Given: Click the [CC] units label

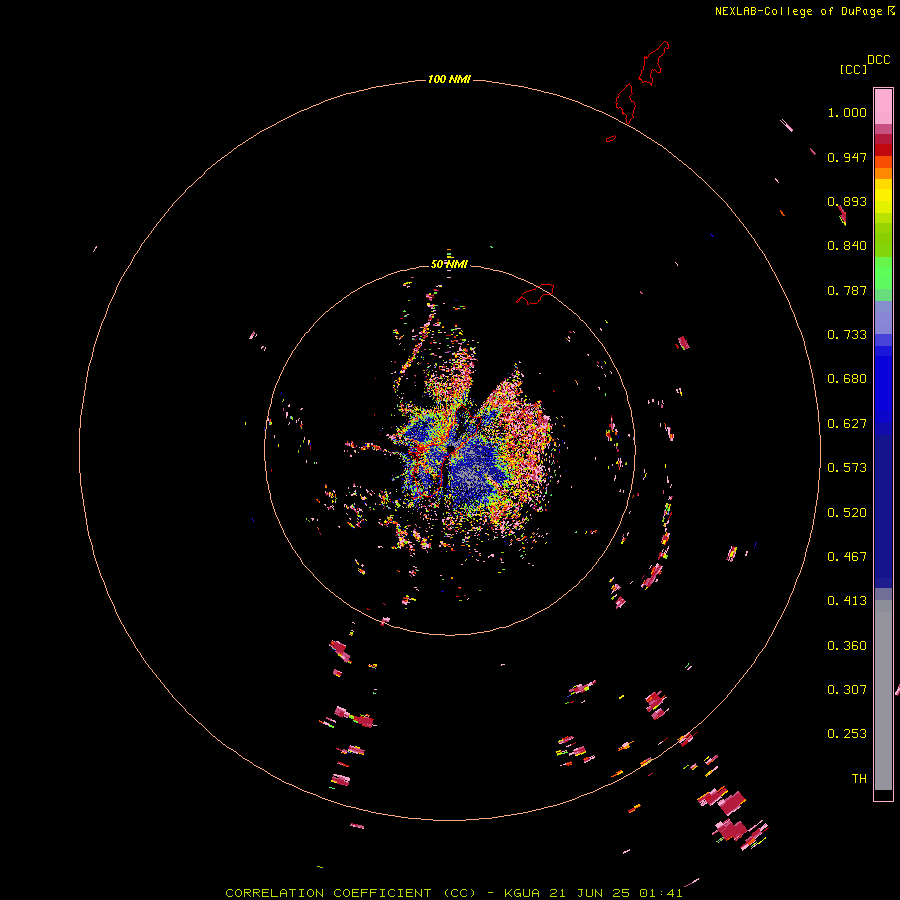Looking at the screenshot, I should (x=853, y=69).
